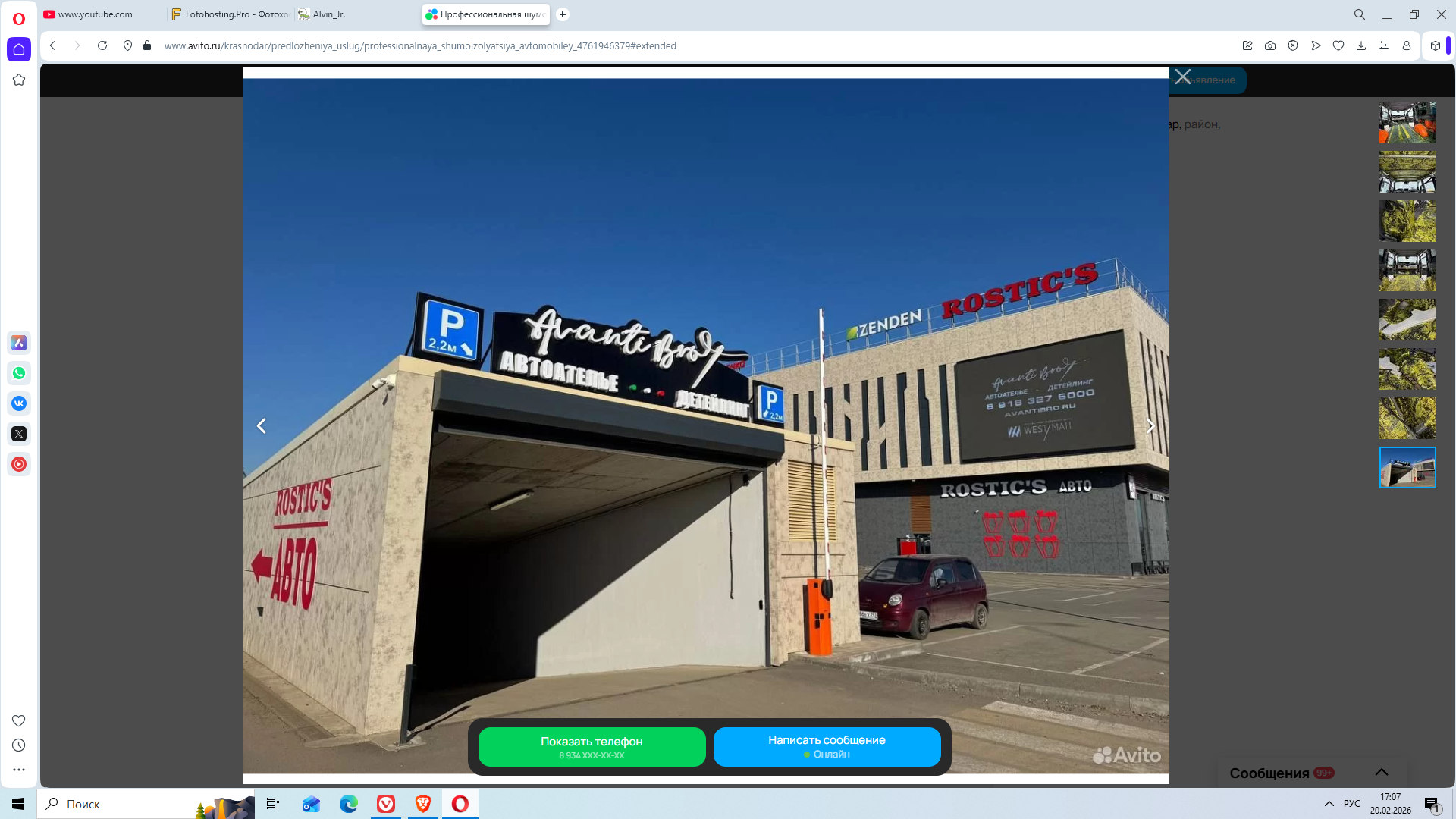Open the downloads icon in toolbar
The image size is (1456, 819).
tap(1361, 45)
